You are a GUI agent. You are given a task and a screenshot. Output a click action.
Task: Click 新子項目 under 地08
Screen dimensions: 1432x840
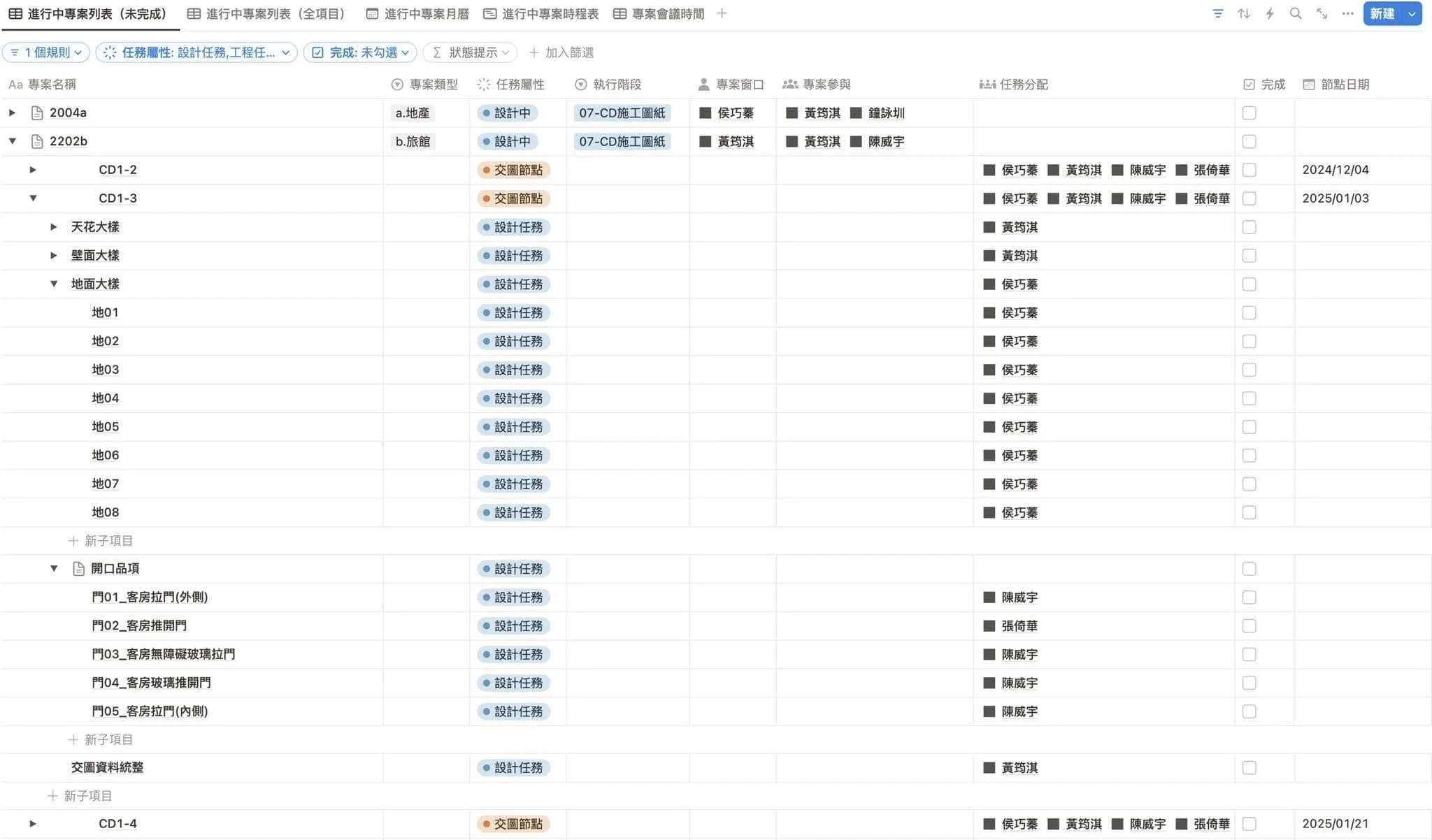(x=101, y=541)
